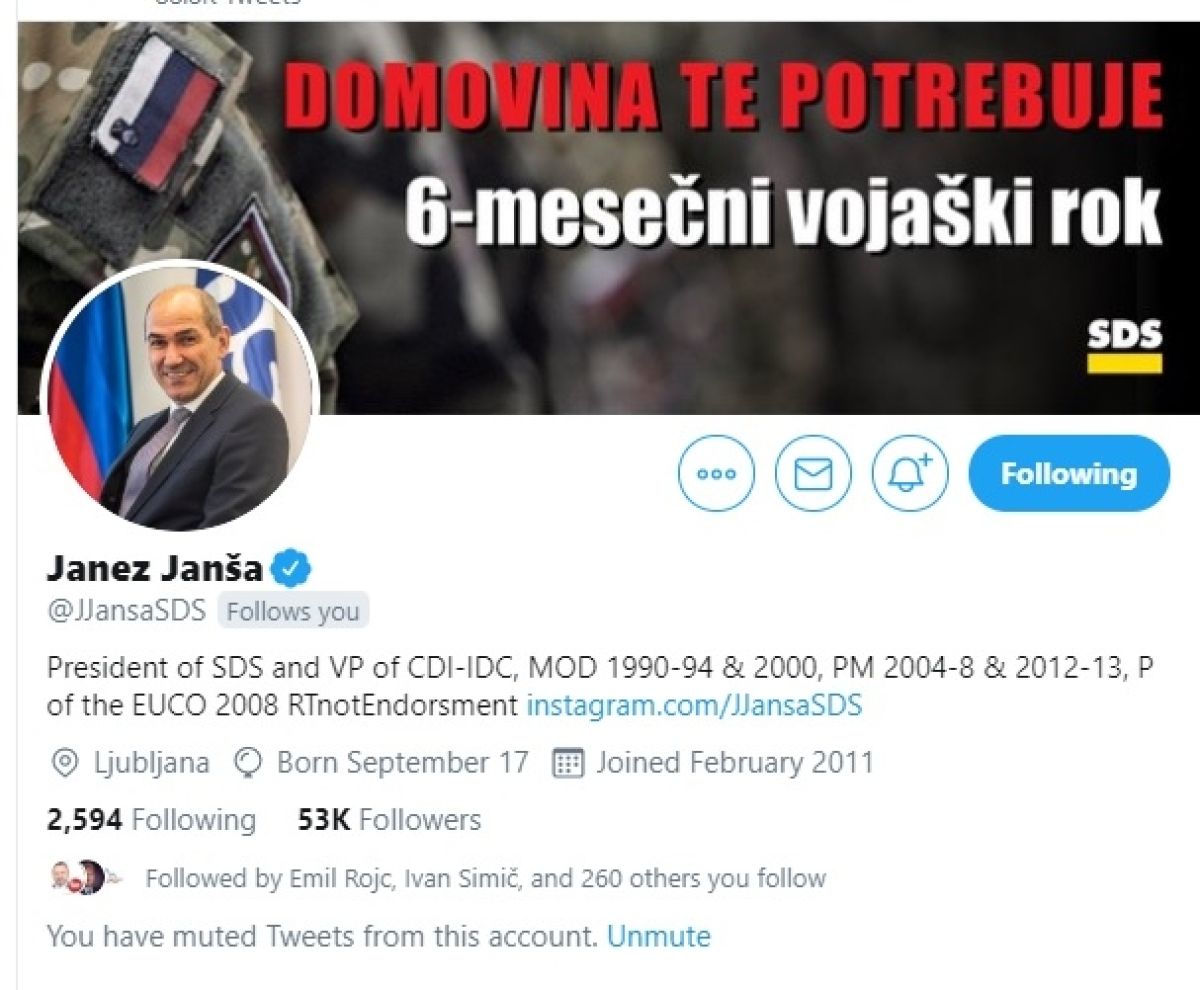The height and width of the screenshot is (990, 1200).
Task: Click the envelope message icon
Action: click(813, 473)
